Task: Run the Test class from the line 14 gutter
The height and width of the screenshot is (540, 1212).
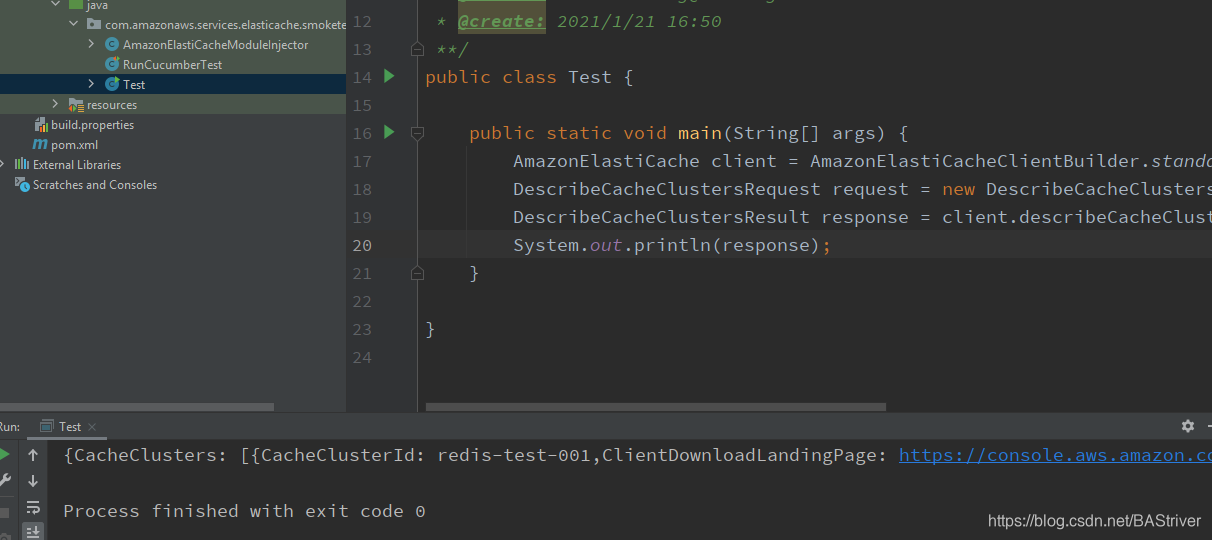Action: pyautogui.click(x=389, y=76)
